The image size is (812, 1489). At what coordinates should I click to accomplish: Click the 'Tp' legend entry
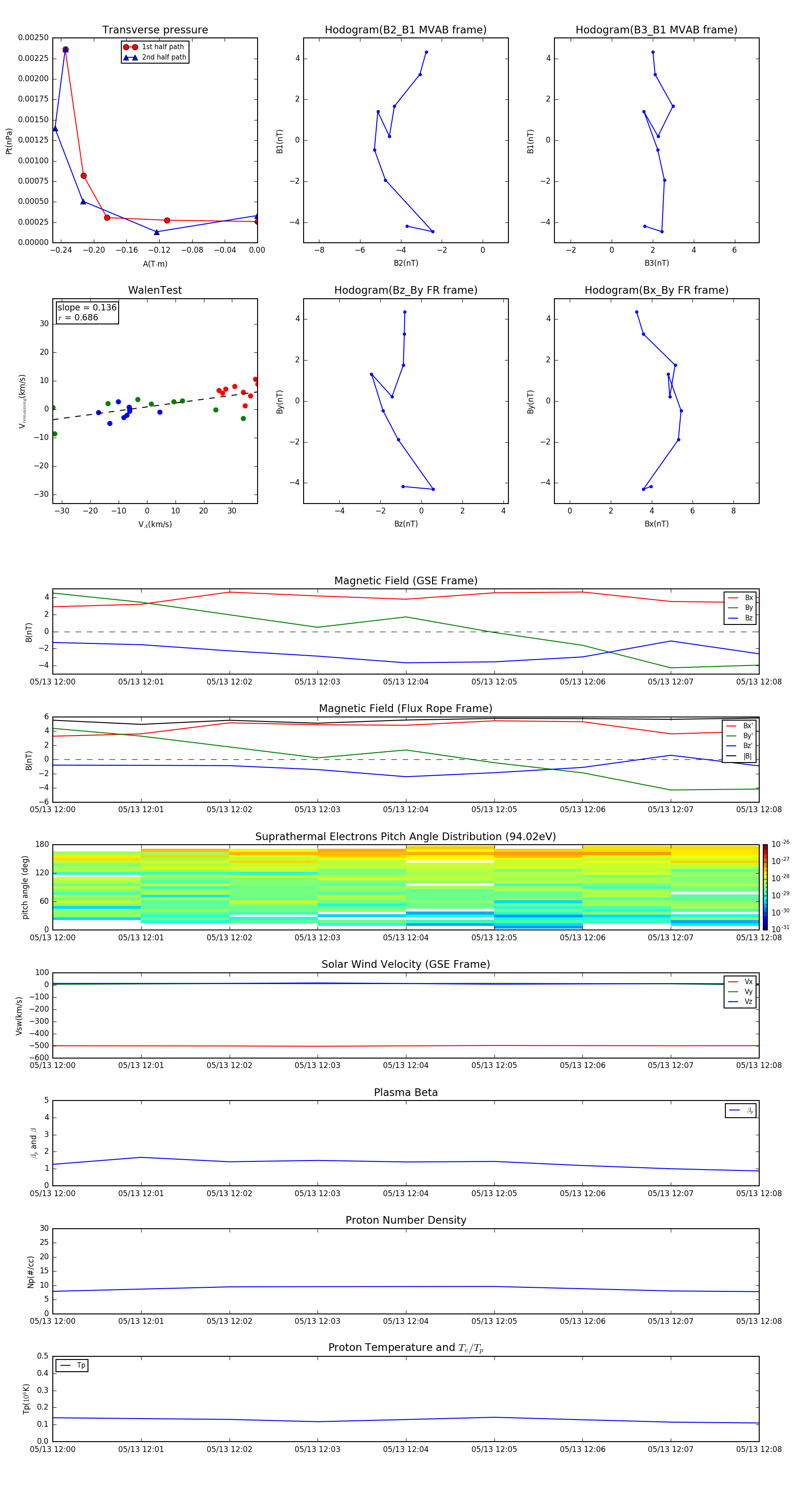[x=72, y=1365]
